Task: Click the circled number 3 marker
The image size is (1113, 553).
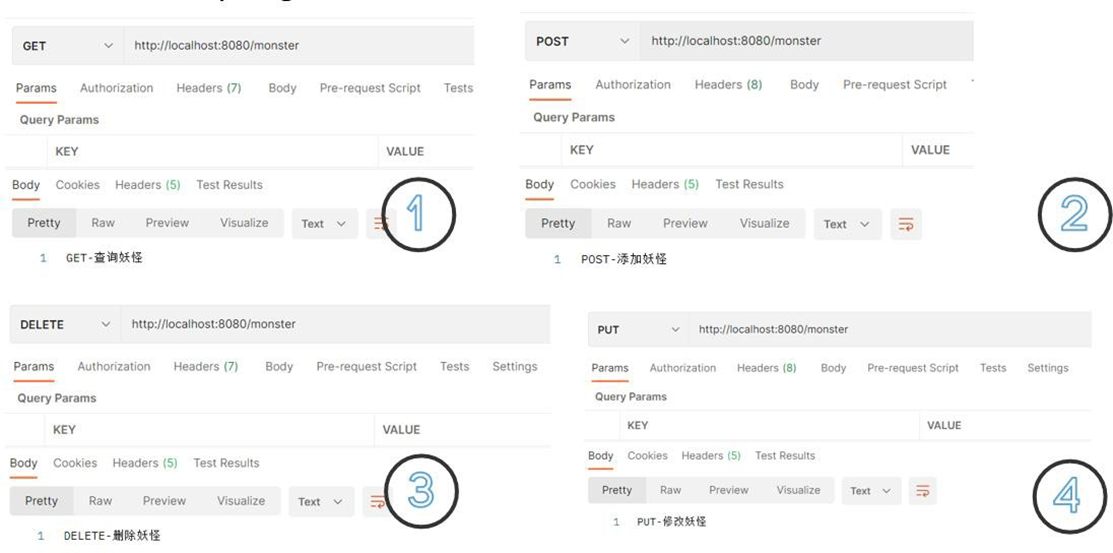Action: click(420, 491)
